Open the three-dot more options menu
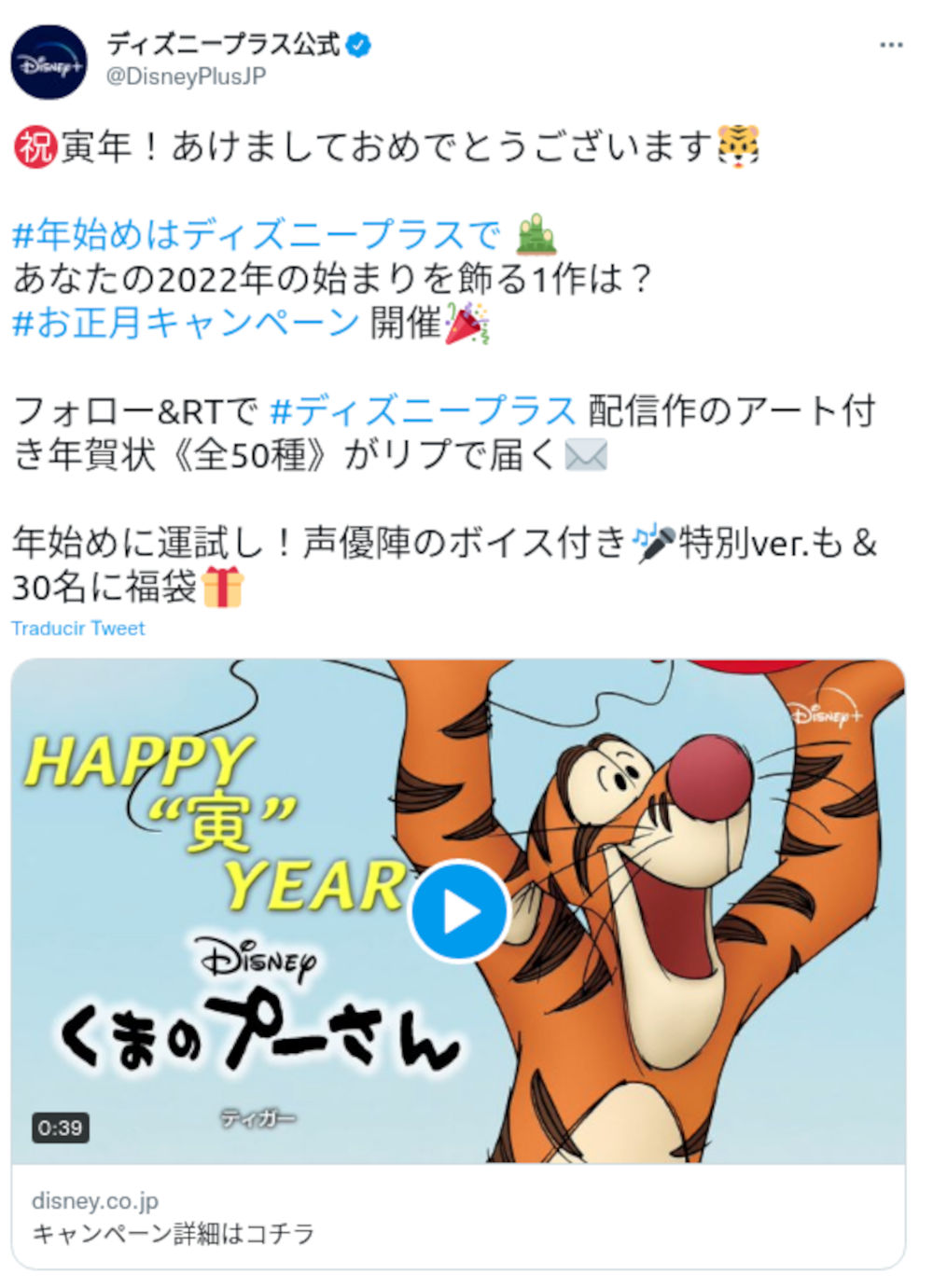Viewport: 933px width, 1288px height. pos(891,45)
